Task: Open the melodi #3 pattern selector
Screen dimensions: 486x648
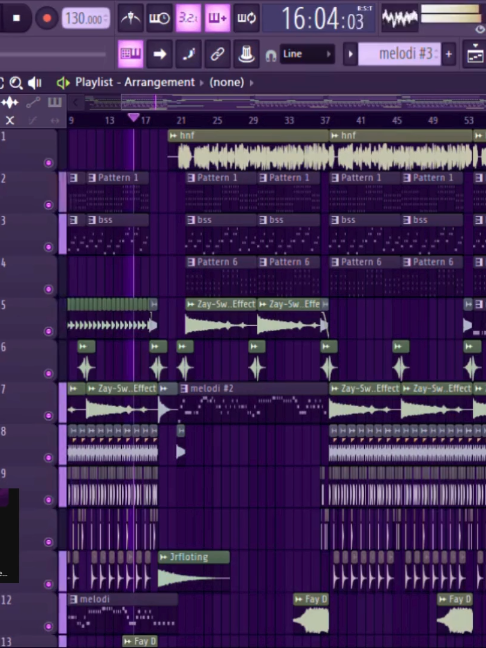Action: pos(399,54)
